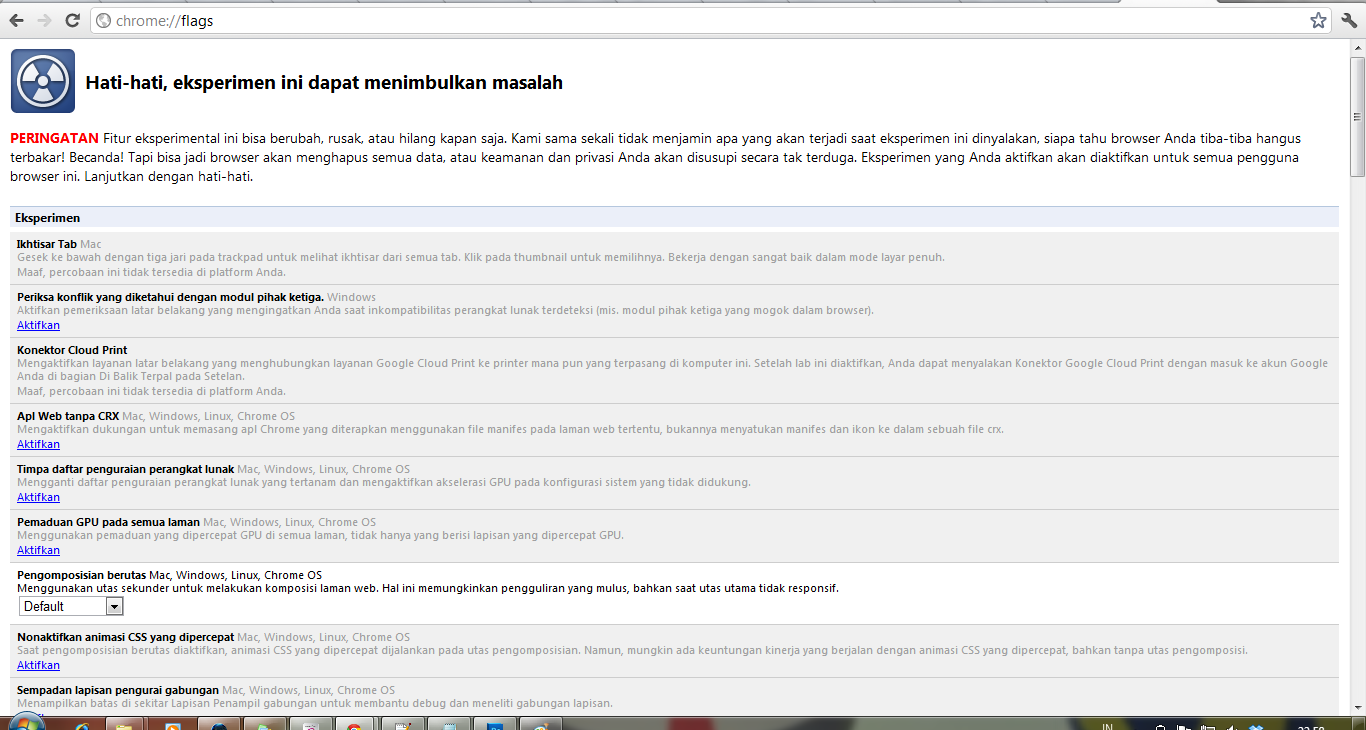The image size is (1366, 730).
Task: Click Aktifkan under Nonaktifkan animasi CSS yang dipercepat
Action: pyautogui.click(x=38, y=665)
